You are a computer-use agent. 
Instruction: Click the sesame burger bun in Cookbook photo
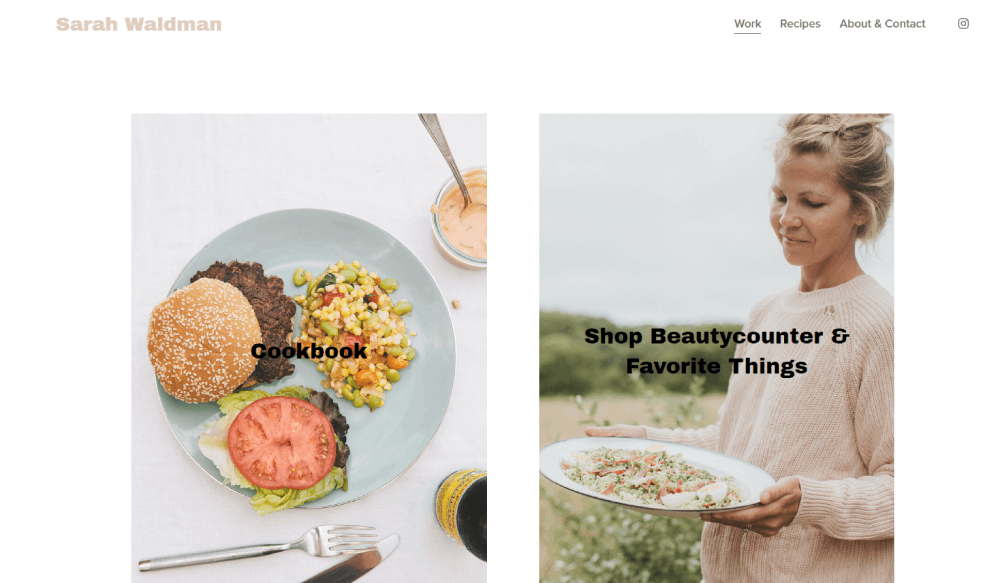[204, 339]
